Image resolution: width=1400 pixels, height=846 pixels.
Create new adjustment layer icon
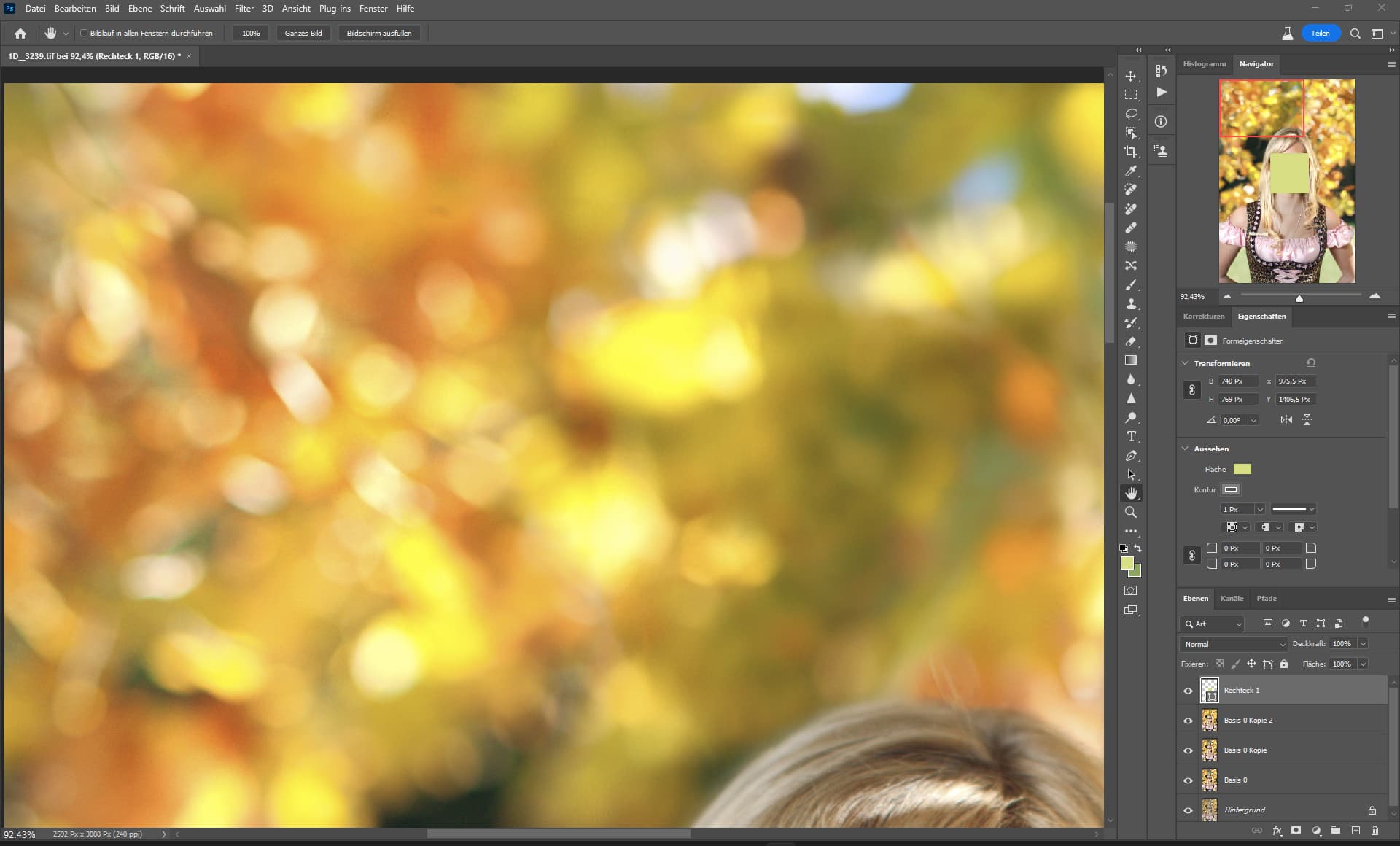pyautogui.click(x=1316, y=831)
